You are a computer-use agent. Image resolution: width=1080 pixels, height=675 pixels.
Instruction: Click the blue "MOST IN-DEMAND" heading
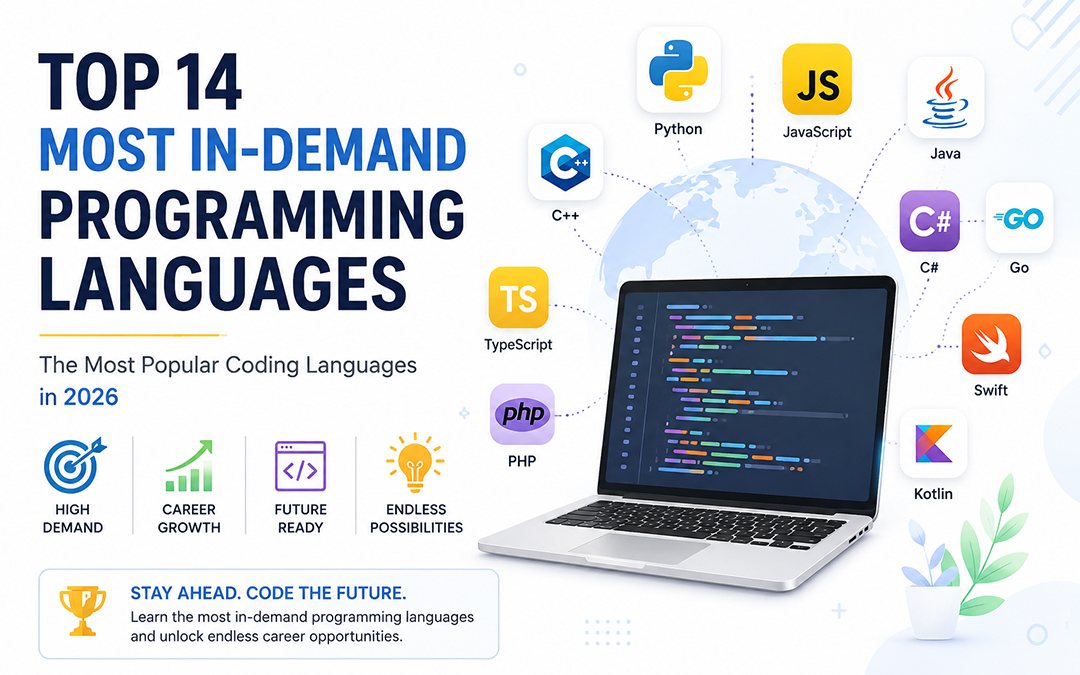(253, 148)
